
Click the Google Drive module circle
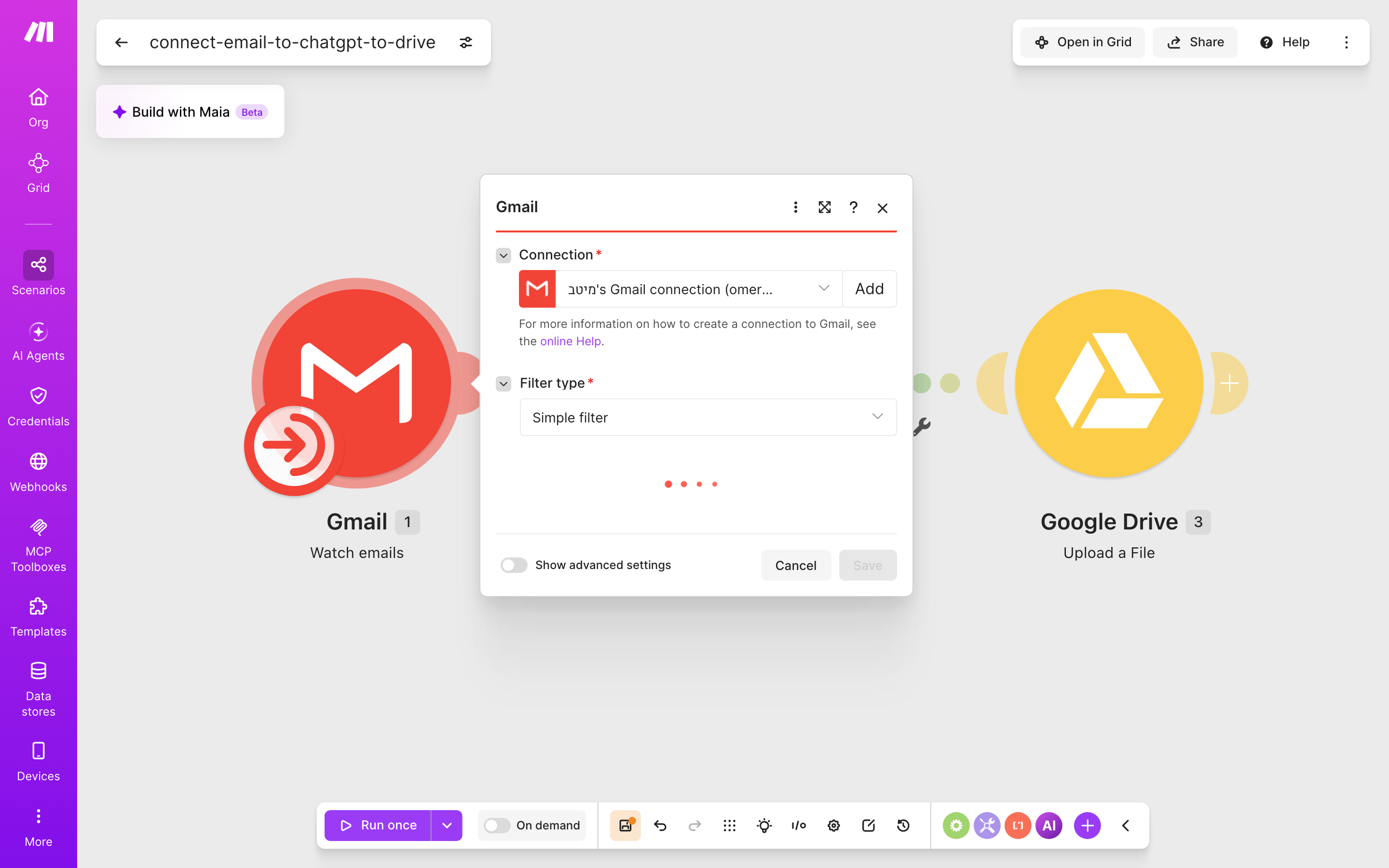[1109, 383]
